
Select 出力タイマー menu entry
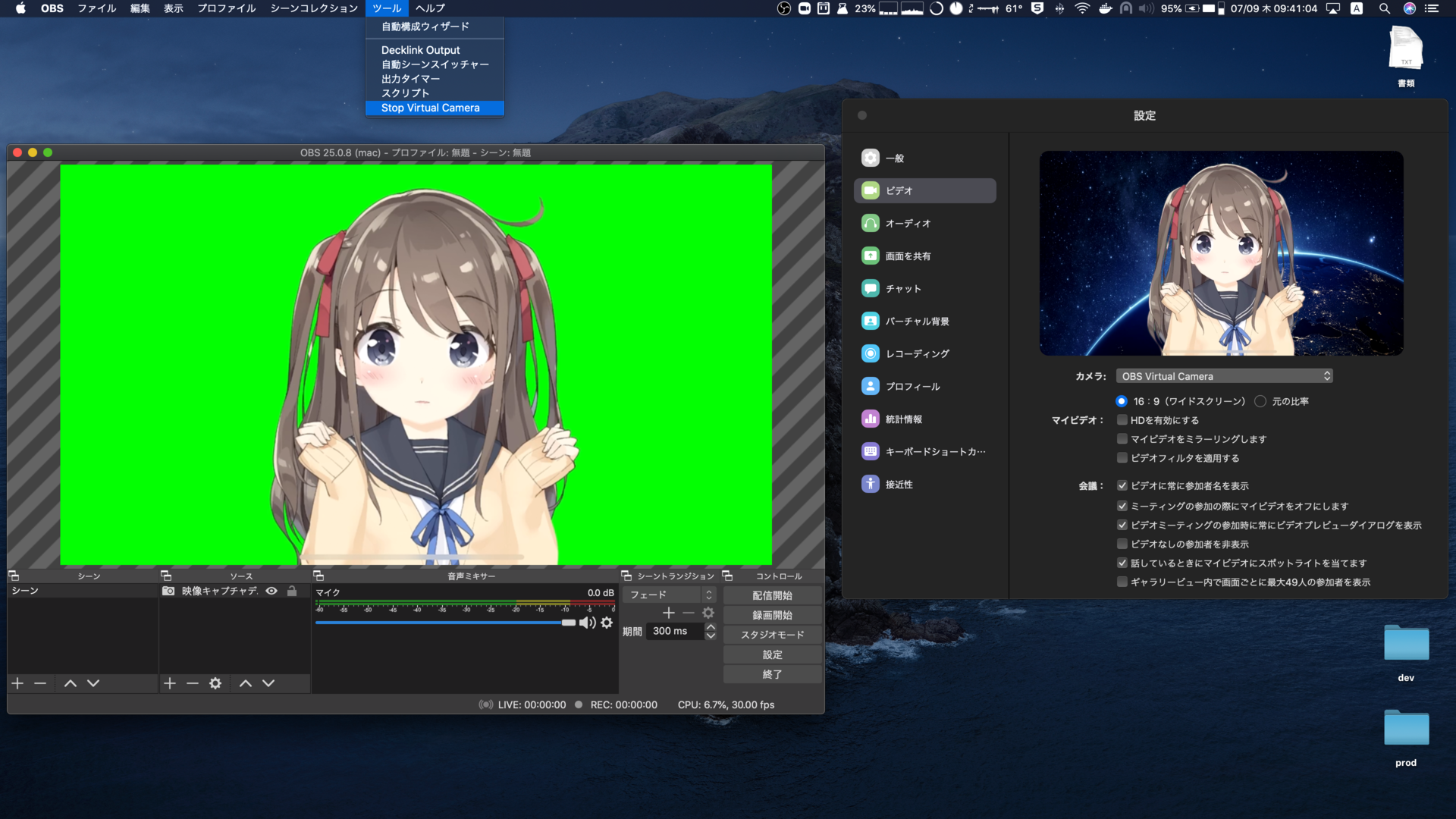coord(435,79)
